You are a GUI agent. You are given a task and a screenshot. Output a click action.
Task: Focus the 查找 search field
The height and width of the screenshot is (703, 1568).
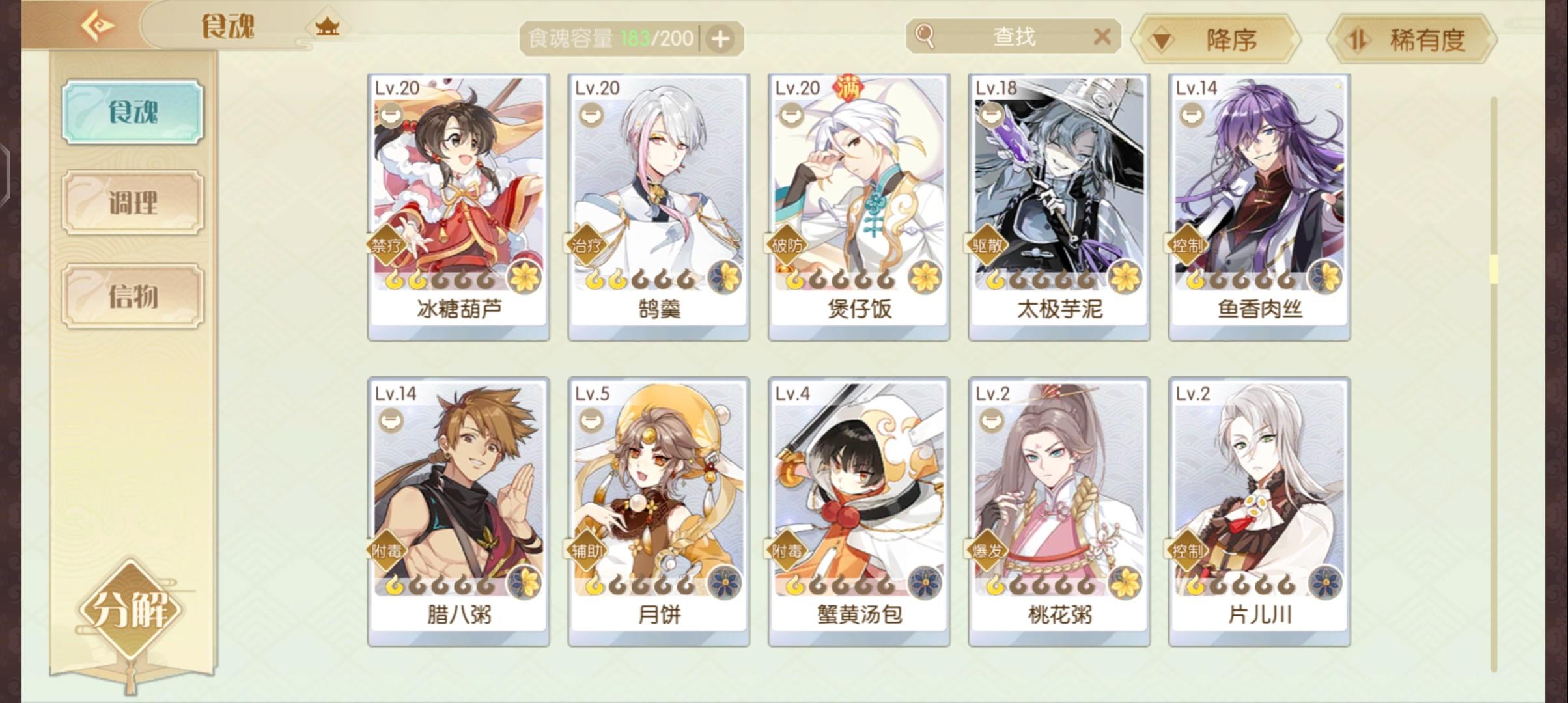(1013, 36)
